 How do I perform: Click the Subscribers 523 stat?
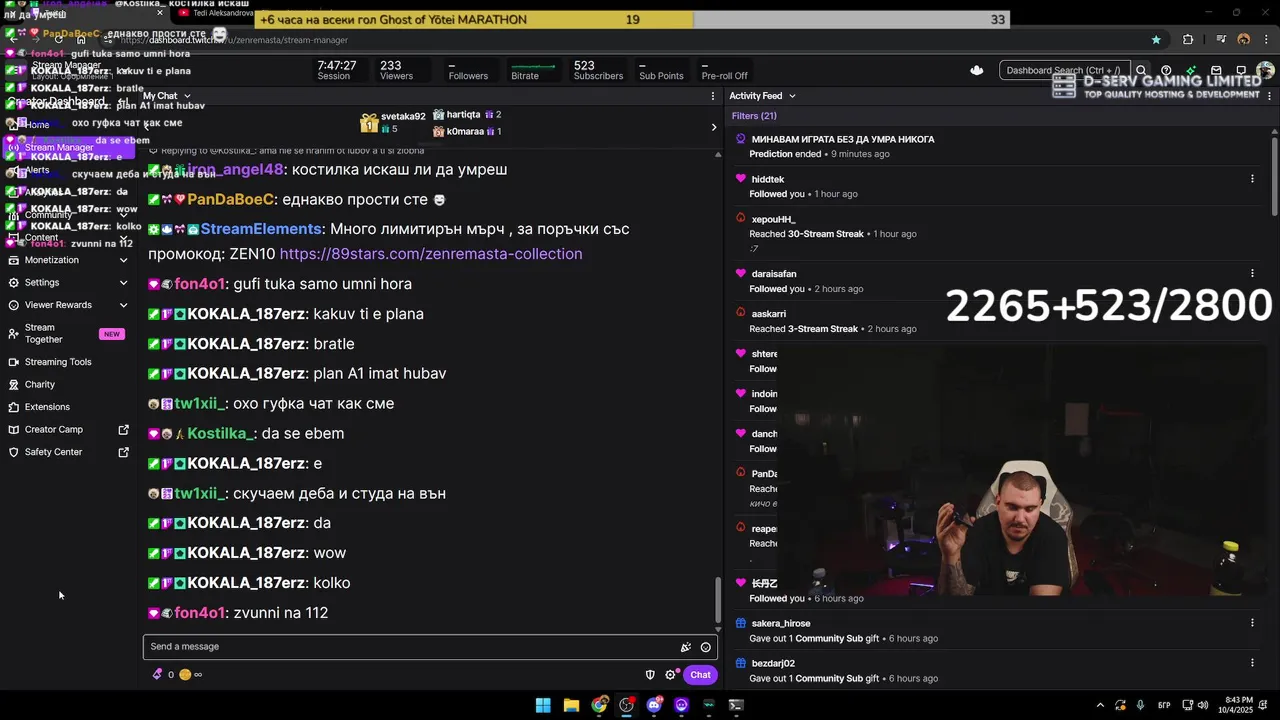click(x=598, y=70)
